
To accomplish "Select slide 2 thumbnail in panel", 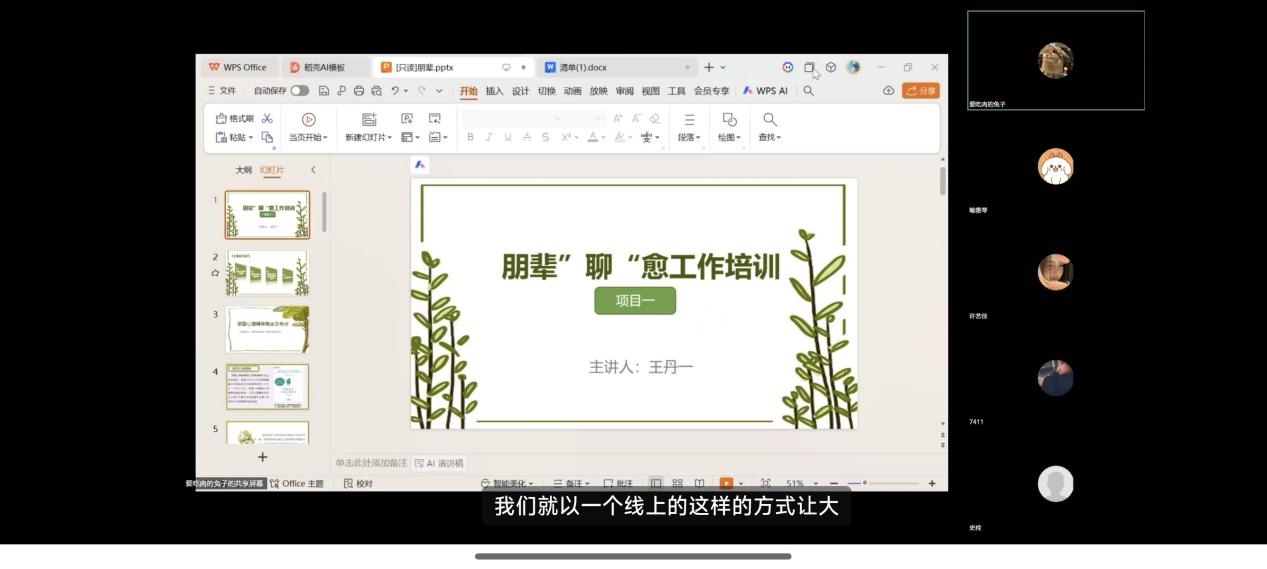I will 267,272.
